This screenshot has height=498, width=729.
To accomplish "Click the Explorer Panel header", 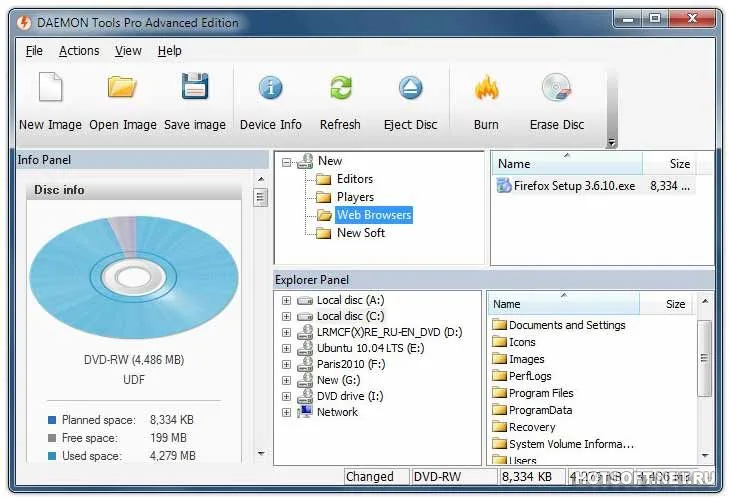I will click(494, 280).
